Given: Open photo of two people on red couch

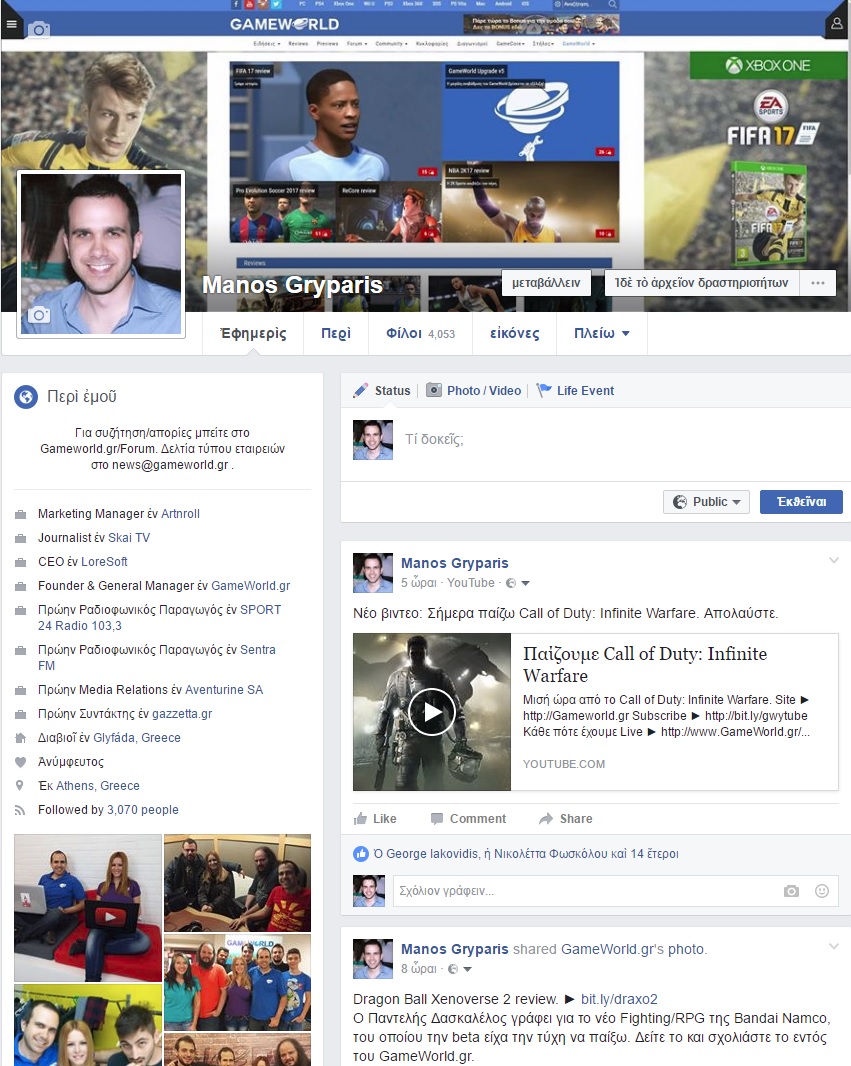Looking at the screenshot, I should click(88, 908).
